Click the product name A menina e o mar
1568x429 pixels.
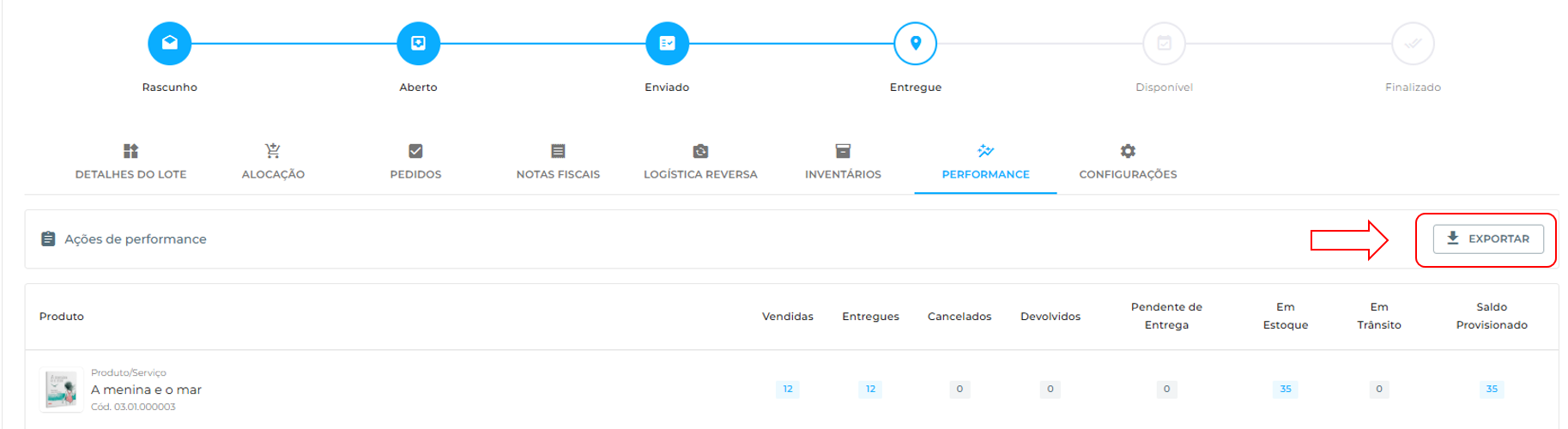(146, 390)
